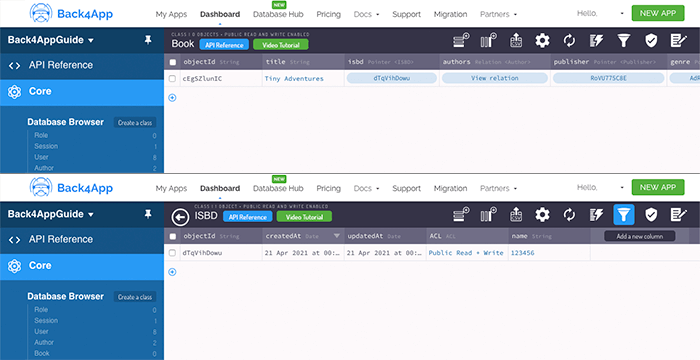The width and height of the screenshot is (700, 360).
Task: Go to My Apps in upper navigation
Action: click(x=171, y=14)
